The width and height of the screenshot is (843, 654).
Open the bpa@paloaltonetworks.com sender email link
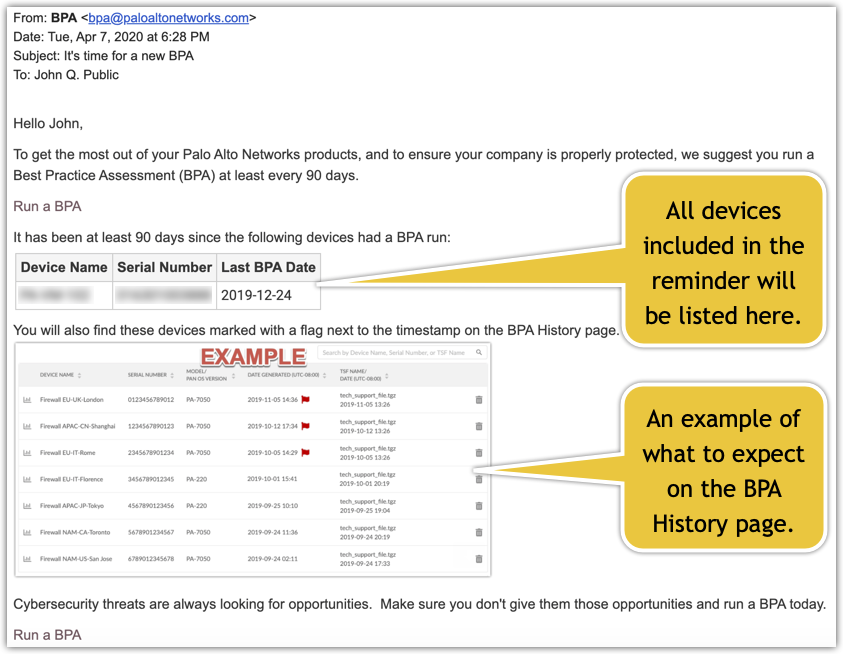tap(168, 18)
